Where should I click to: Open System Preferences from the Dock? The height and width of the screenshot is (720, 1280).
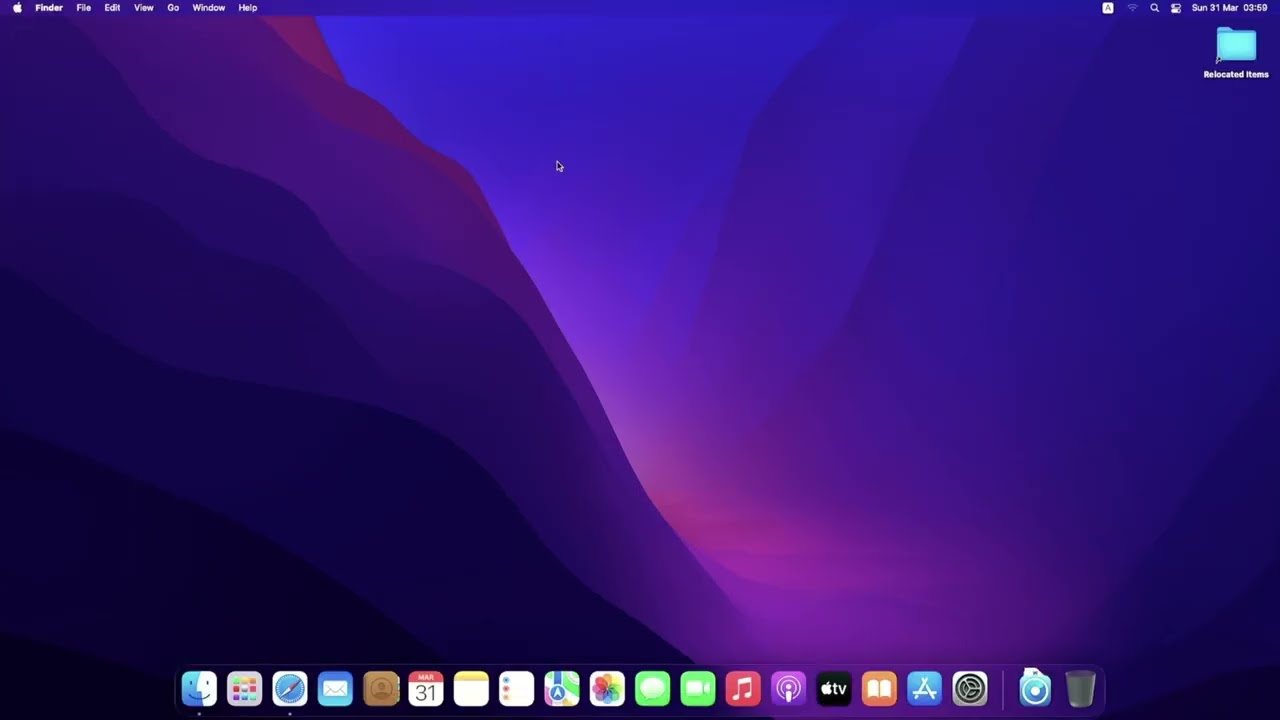[x=970, y=688]
